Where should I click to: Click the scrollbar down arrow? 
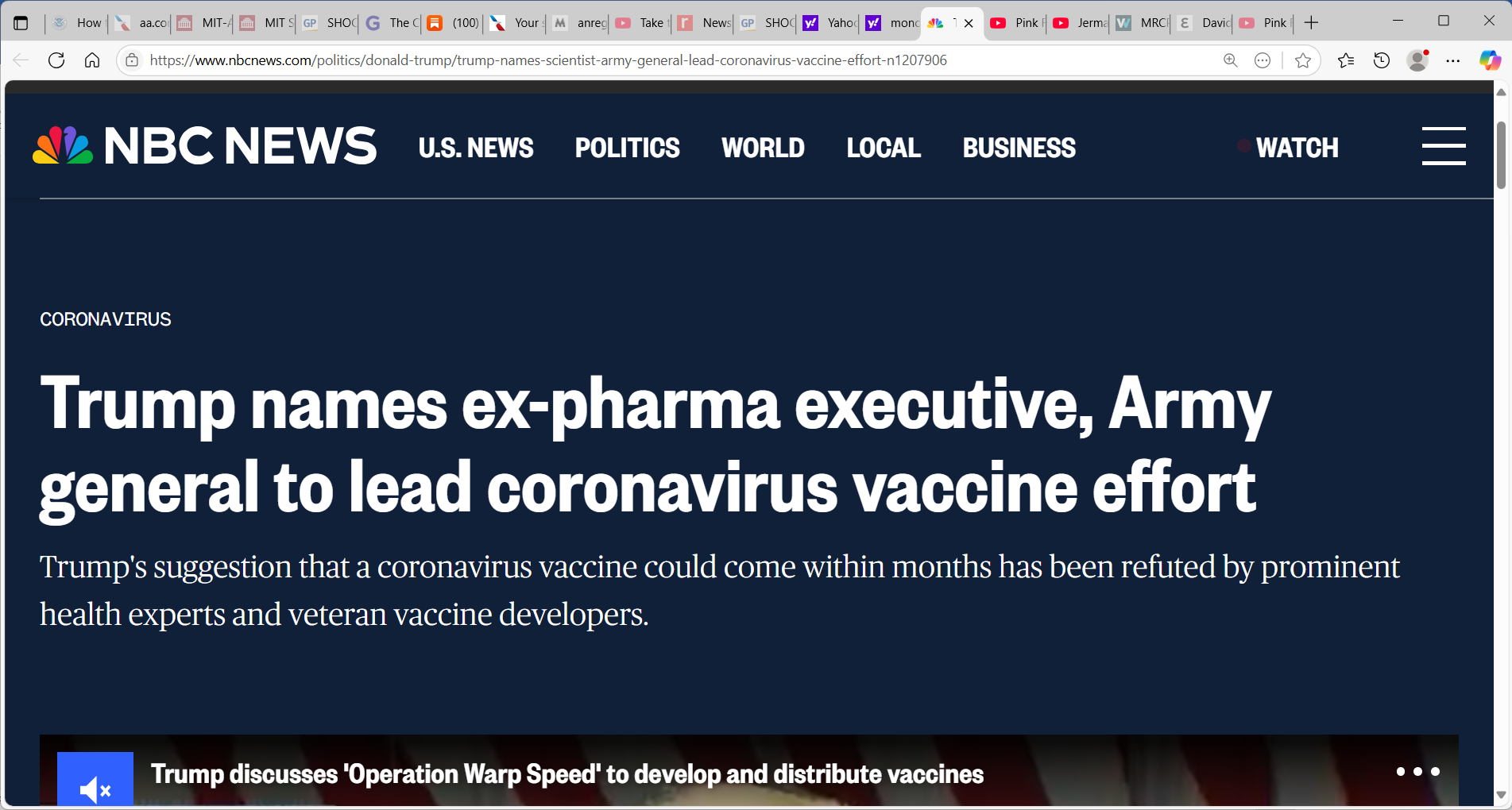tap(1501, 795)
